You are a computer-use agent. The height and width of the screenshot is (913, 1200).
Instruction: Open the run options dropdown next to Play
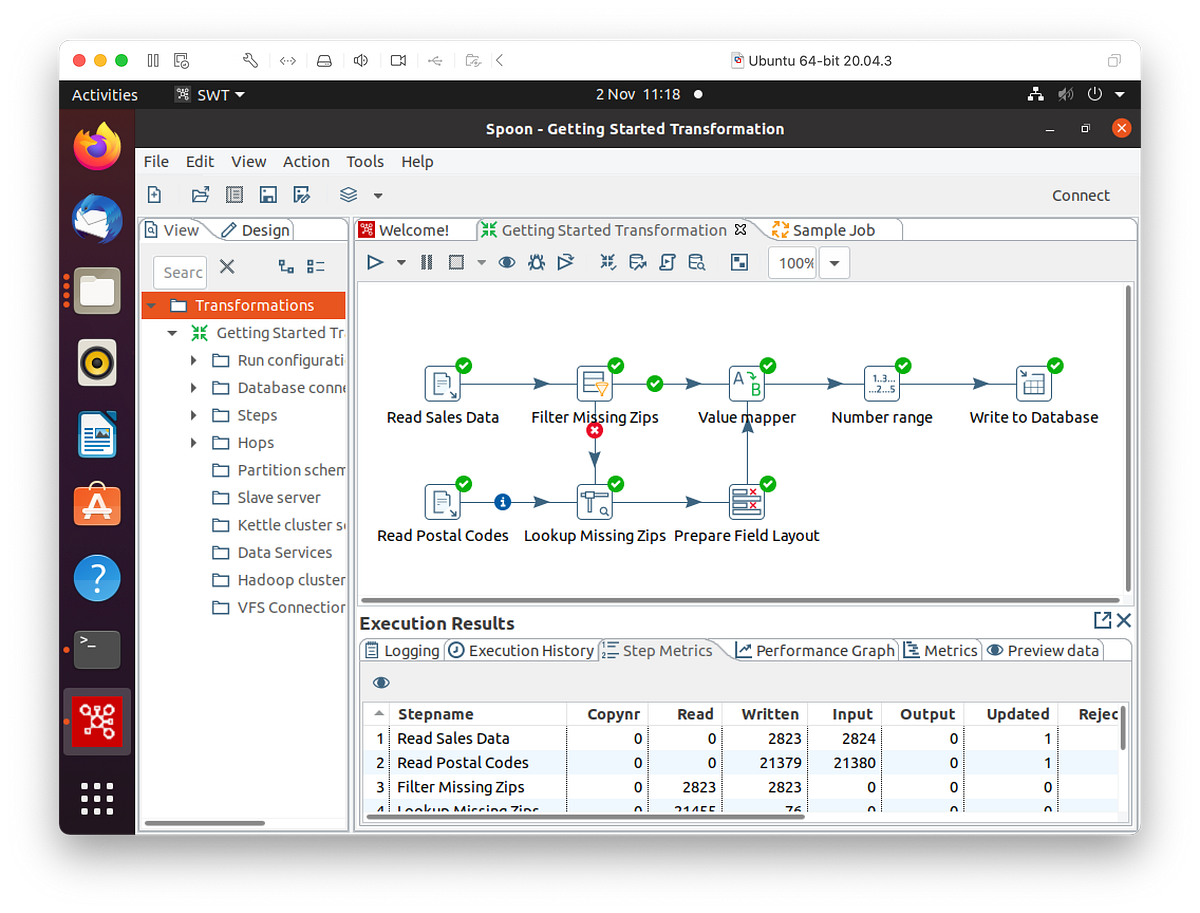pyautogui.click(x=401, y=262)
